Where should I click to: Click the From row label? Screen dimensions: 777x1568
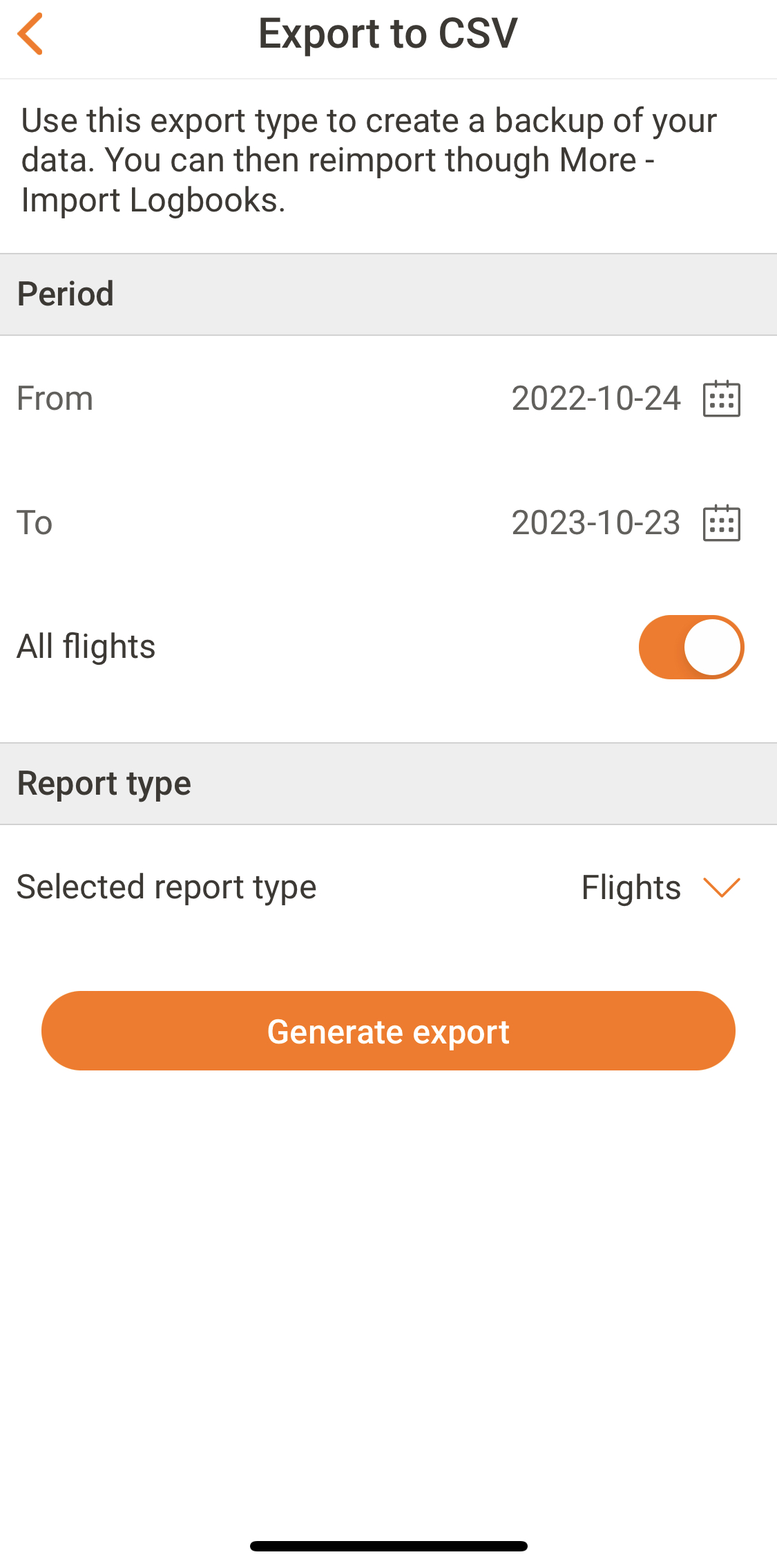(x=55, y=399)
